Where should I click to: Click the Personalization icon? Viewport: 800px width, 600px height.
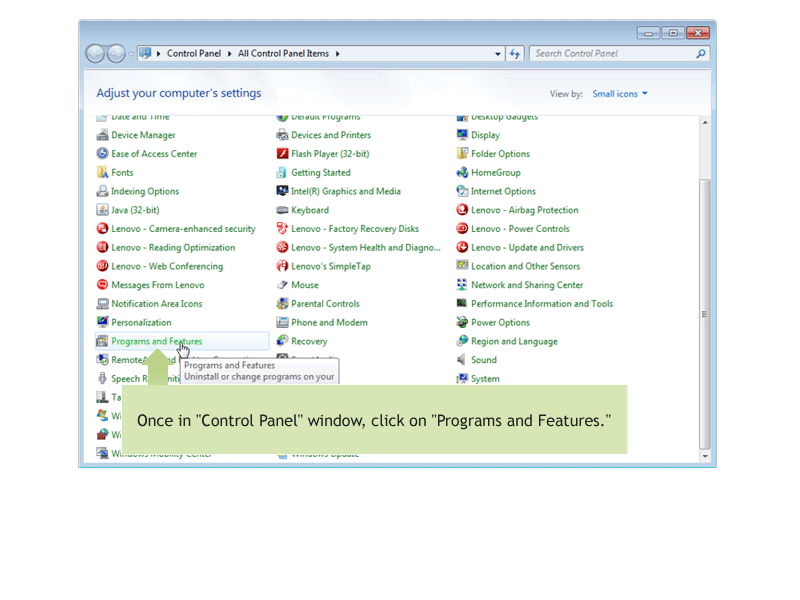pos(103,322)
